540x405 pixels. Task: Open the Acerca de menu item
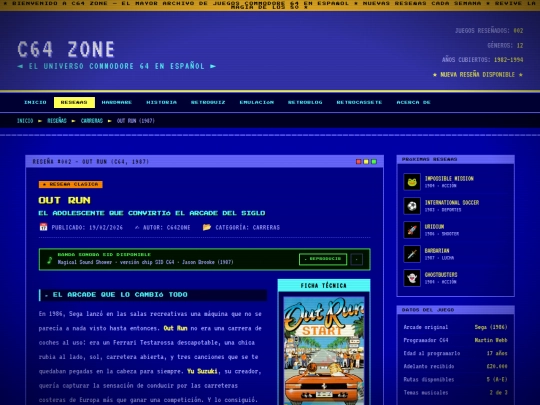tap(414, 102)
